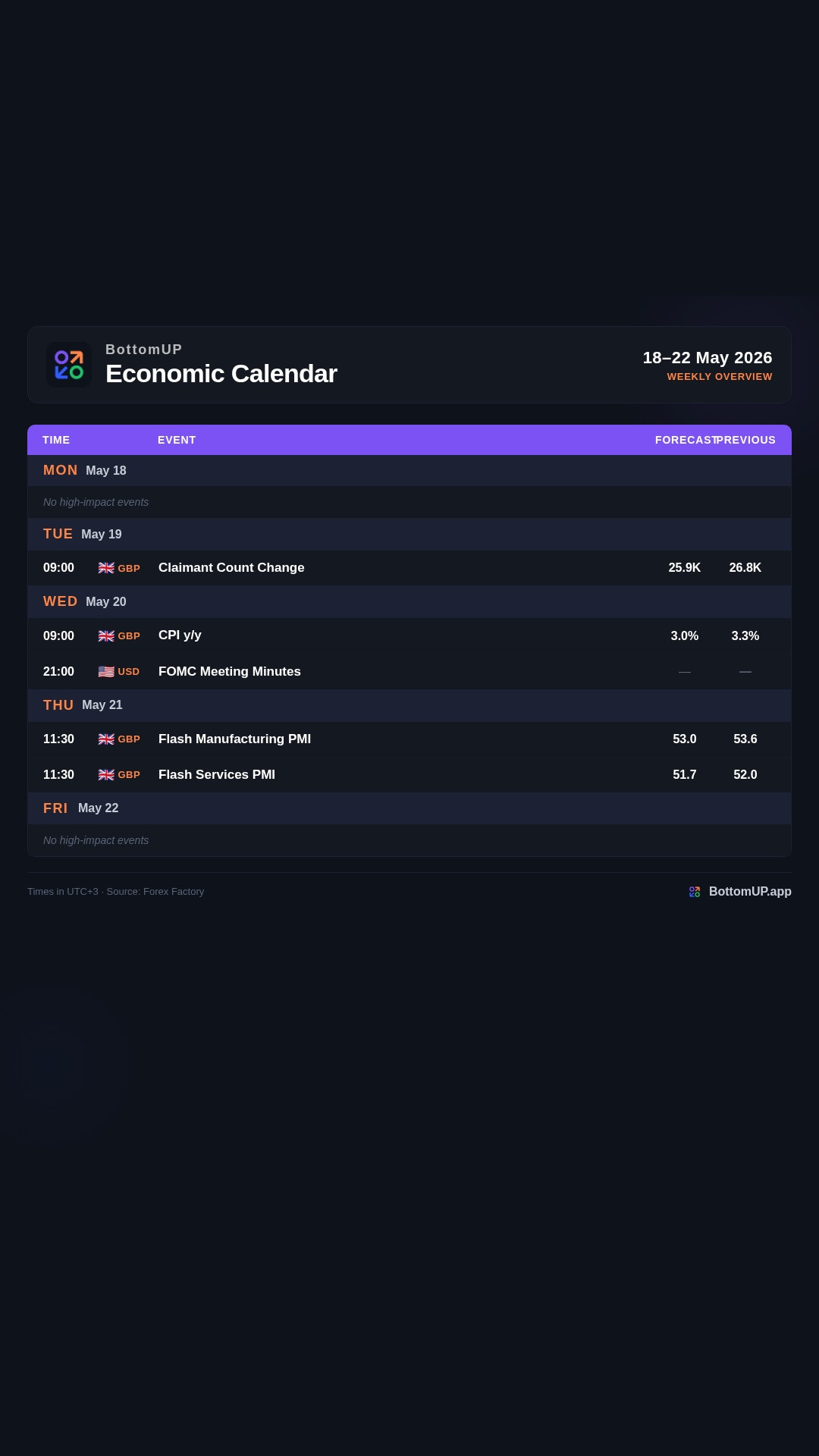This screenshot has width=819, height=1456.
Task: Click the US flag on FOMC Meeting Minutes row
Action: pos(106,672)
